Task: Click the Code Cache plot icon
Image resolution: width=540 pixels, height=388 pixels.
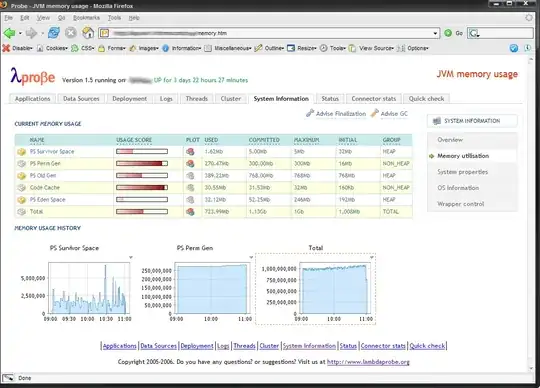Action: [x=190, y=188]
